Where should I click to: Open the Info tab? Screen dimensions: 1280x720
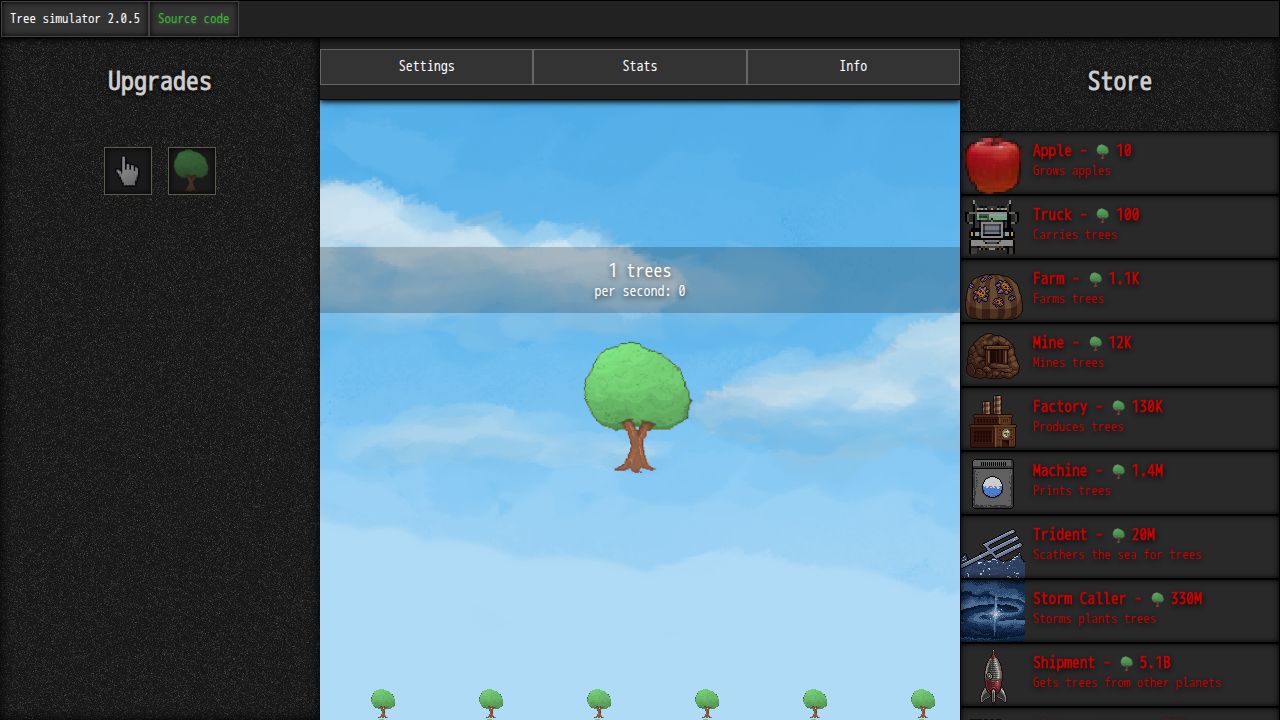click(853, 67)
